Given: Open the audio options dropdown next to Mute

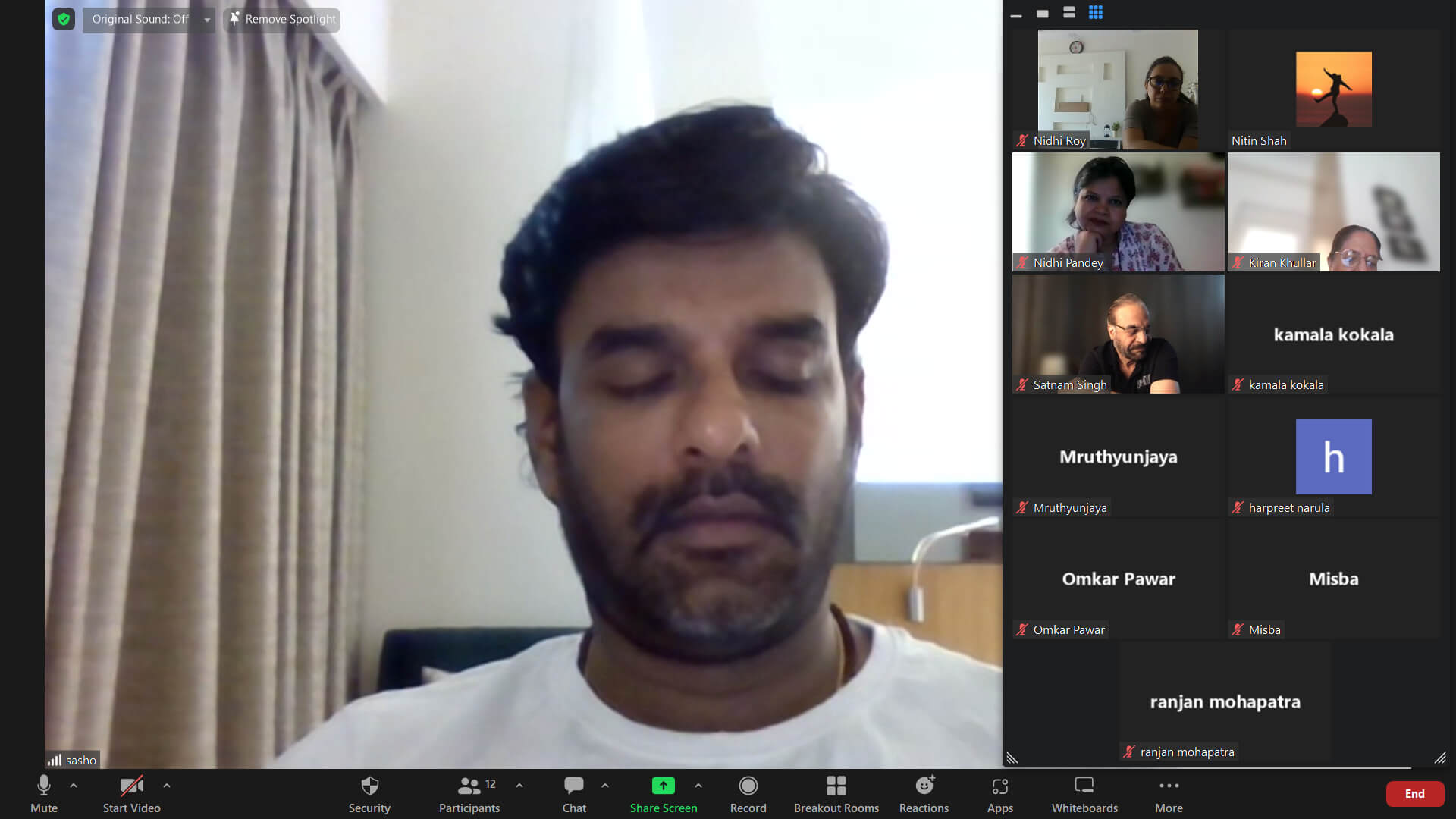Looking at the screenshot, I should (74, 785).
